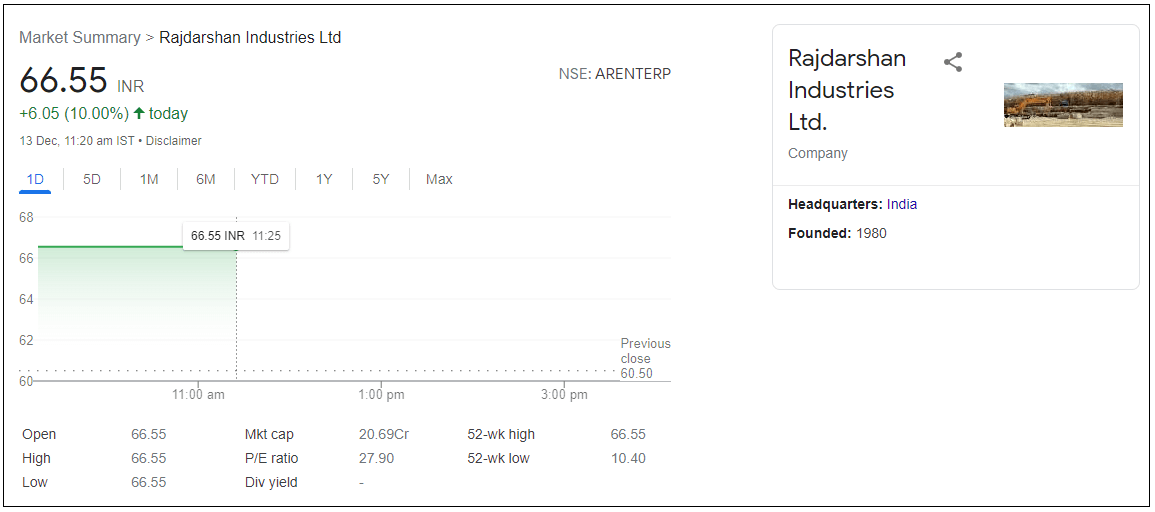Viewport: 1155px width, 512px height.
Task: View the 5Y price history tab
Action: click(381, 180)
